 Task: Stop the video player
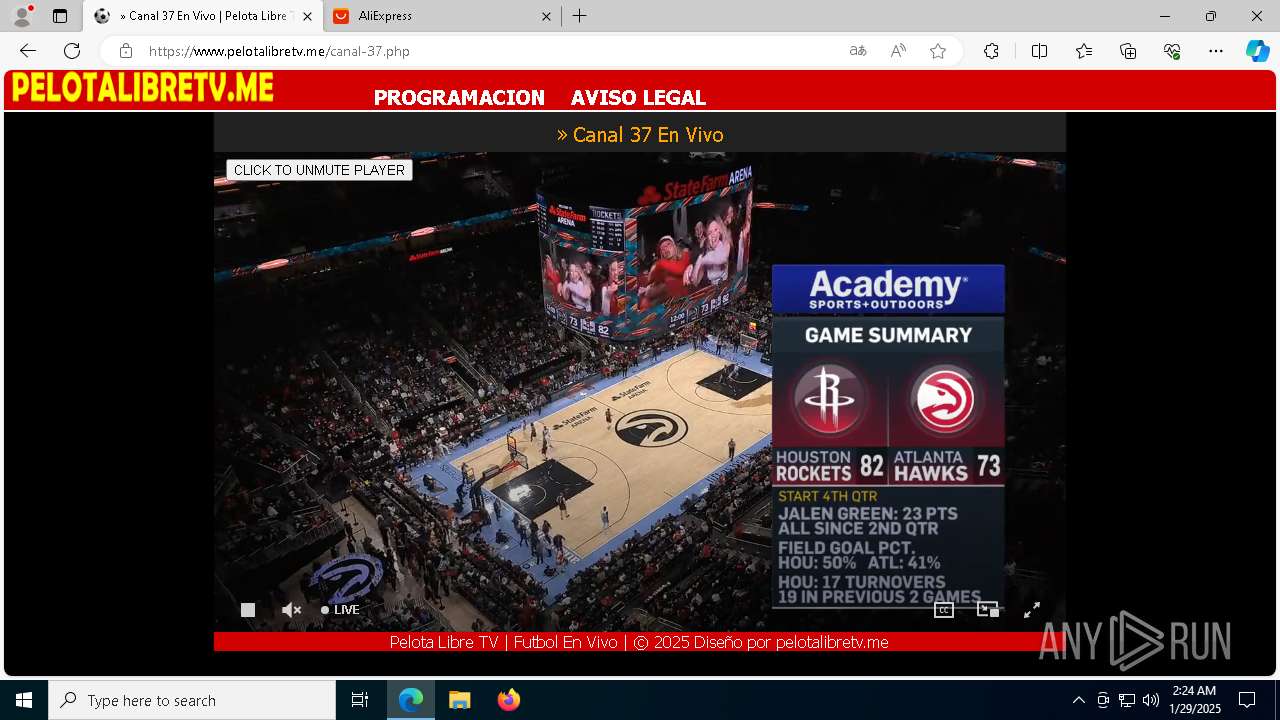point(248,610)
